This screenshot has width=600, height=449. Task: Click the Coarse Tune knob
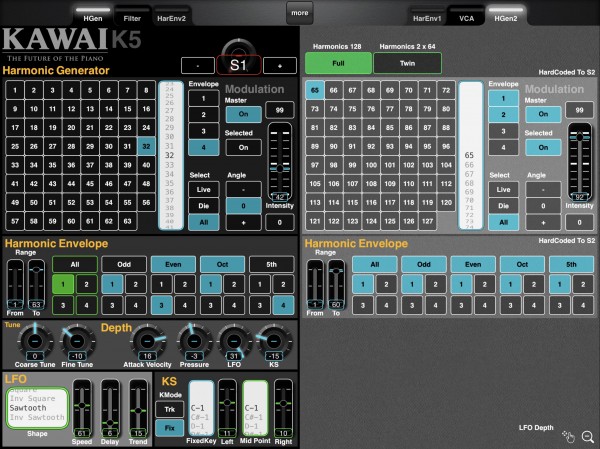pyautogui.click(x=35, y=340)
